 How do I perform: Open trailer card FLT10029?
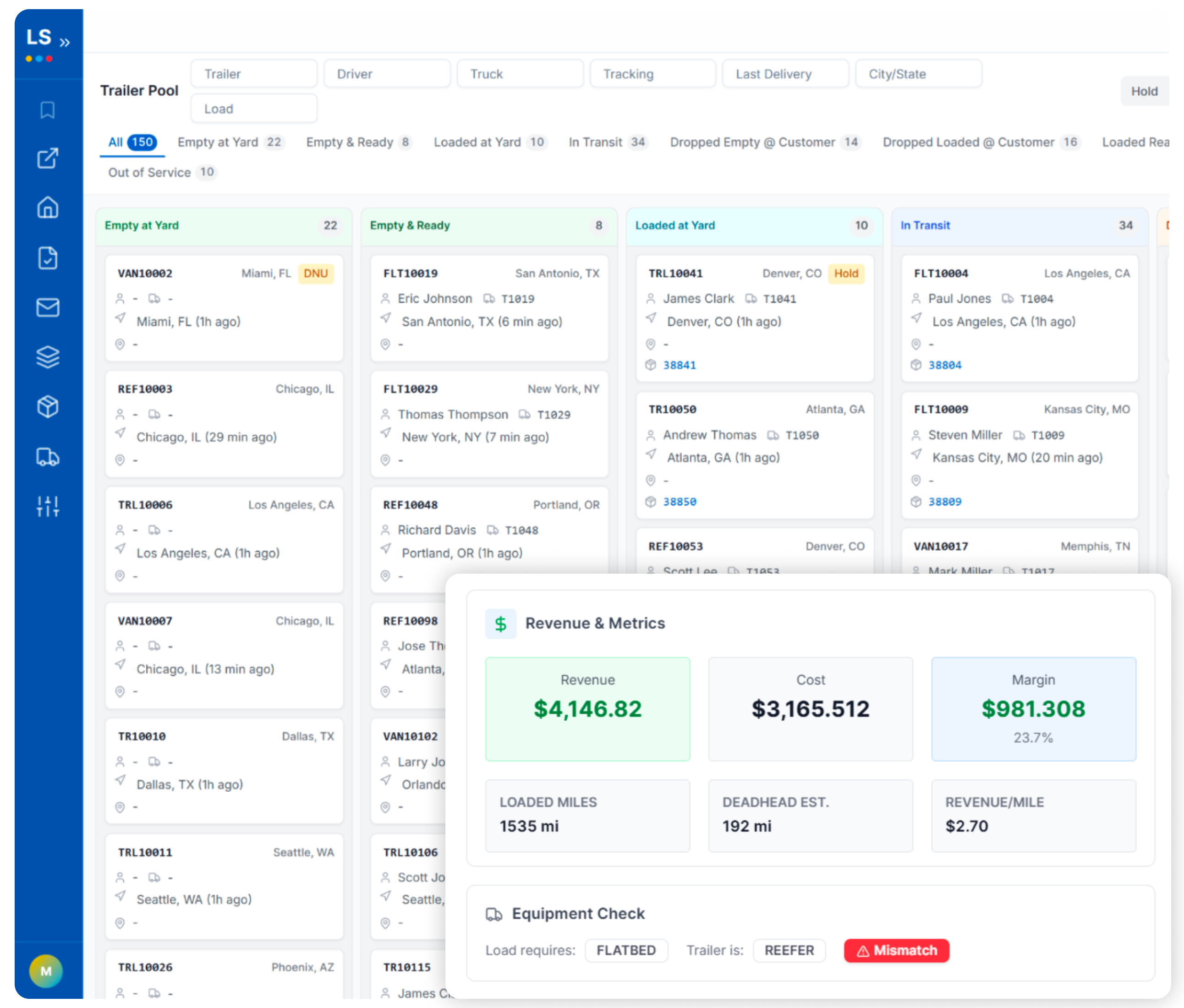point(490,424)
